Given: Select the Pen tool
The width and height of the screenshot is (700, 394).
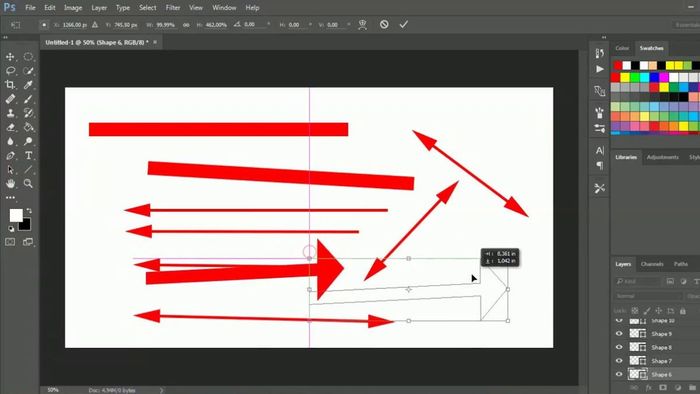Looking at the screenshot, I should [10, 155].
